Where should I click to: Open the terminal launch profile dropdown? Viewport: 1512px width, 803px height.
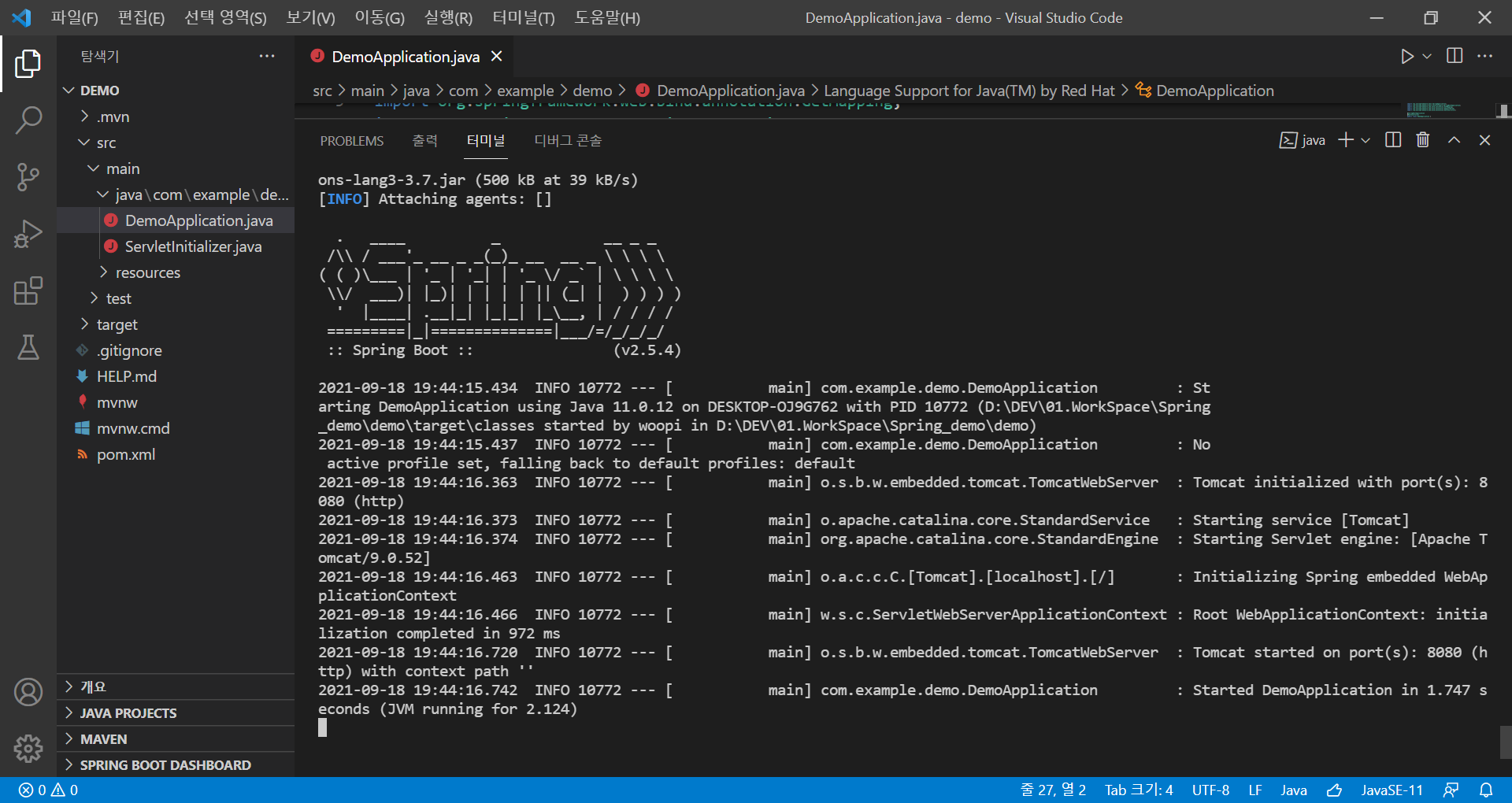(1366, 140)
